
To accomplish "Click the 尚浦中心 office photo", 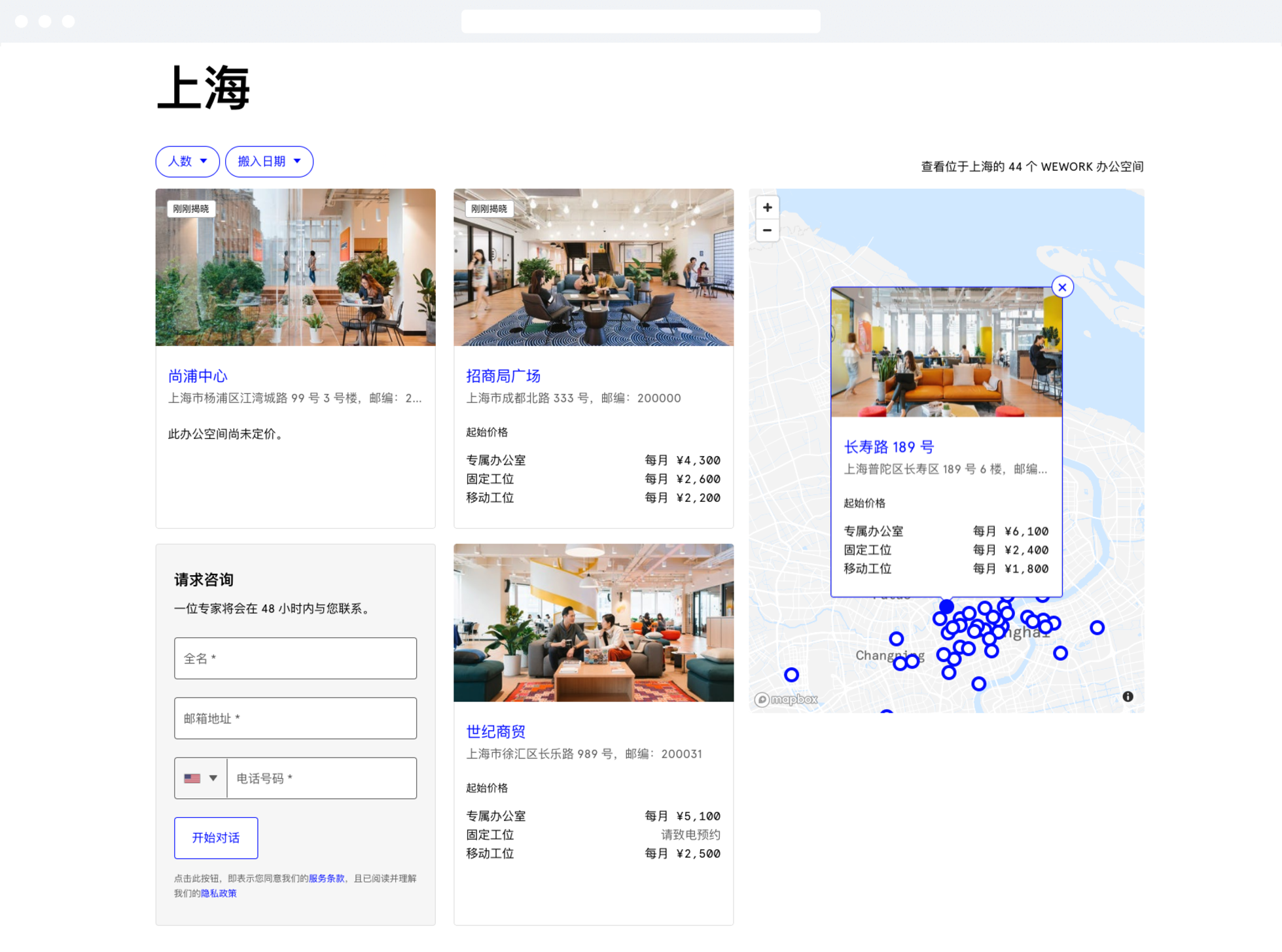I will [x=295, y=267].
